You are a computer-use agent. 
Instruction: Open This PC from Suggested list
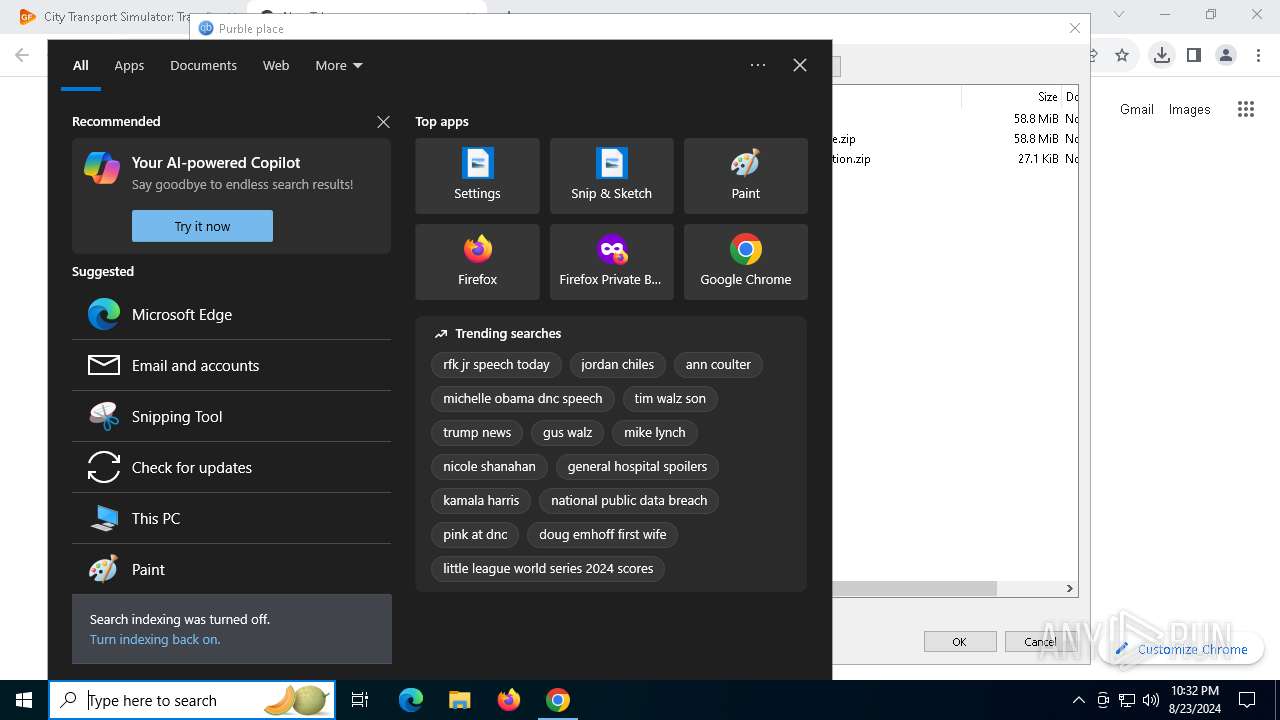click(x=231, y=518)
